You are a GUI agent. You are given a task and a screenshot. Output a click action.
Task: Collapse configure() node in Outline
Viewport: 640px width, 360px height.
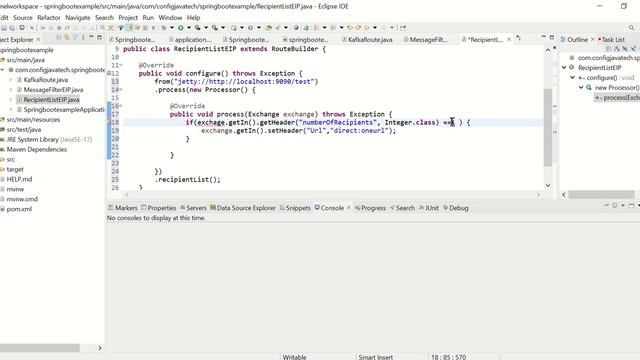click(573, 78)
